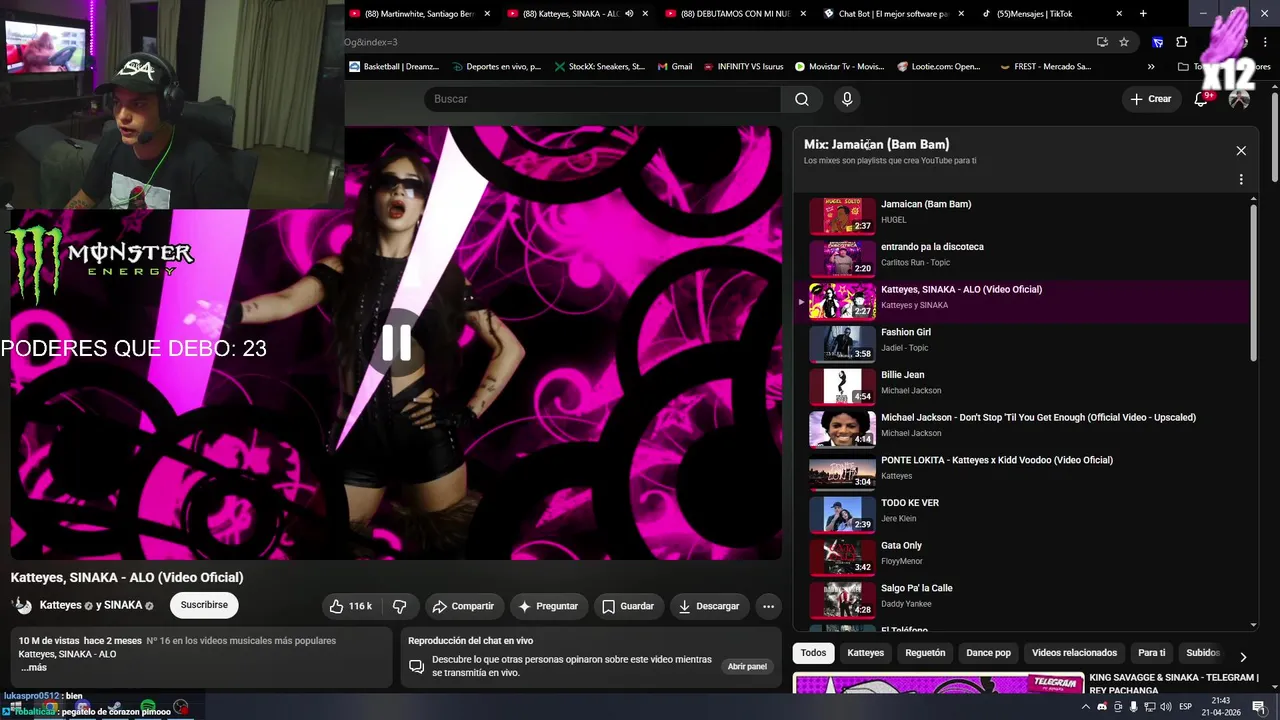Screen dimensions: 1280x720
Task: Open Movistar Tv bookmark
Action: click(x=839, y=67)
